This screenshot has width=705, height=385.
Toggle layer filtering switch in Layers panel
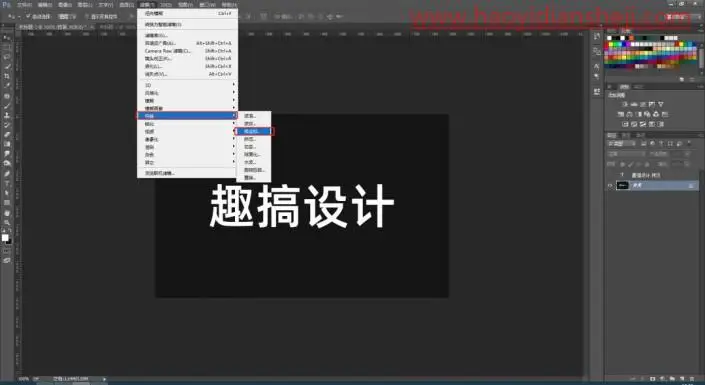pos(688,144)
